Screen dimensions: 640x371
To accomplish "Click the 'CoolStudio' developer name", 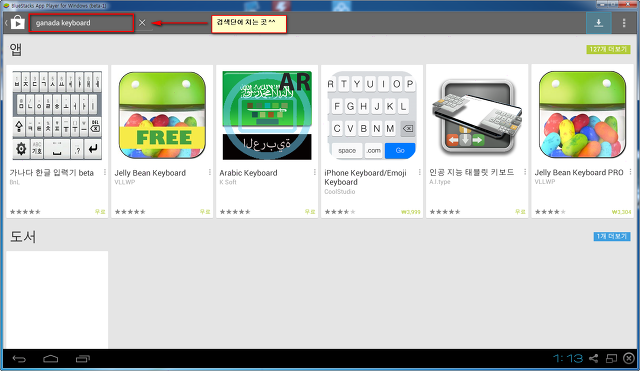I will click(x=340, y=191).
